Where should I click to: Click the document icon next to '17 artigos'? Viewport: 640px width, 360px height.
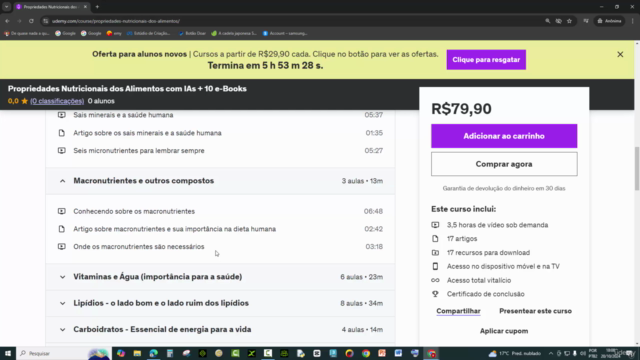click(435, 239)
